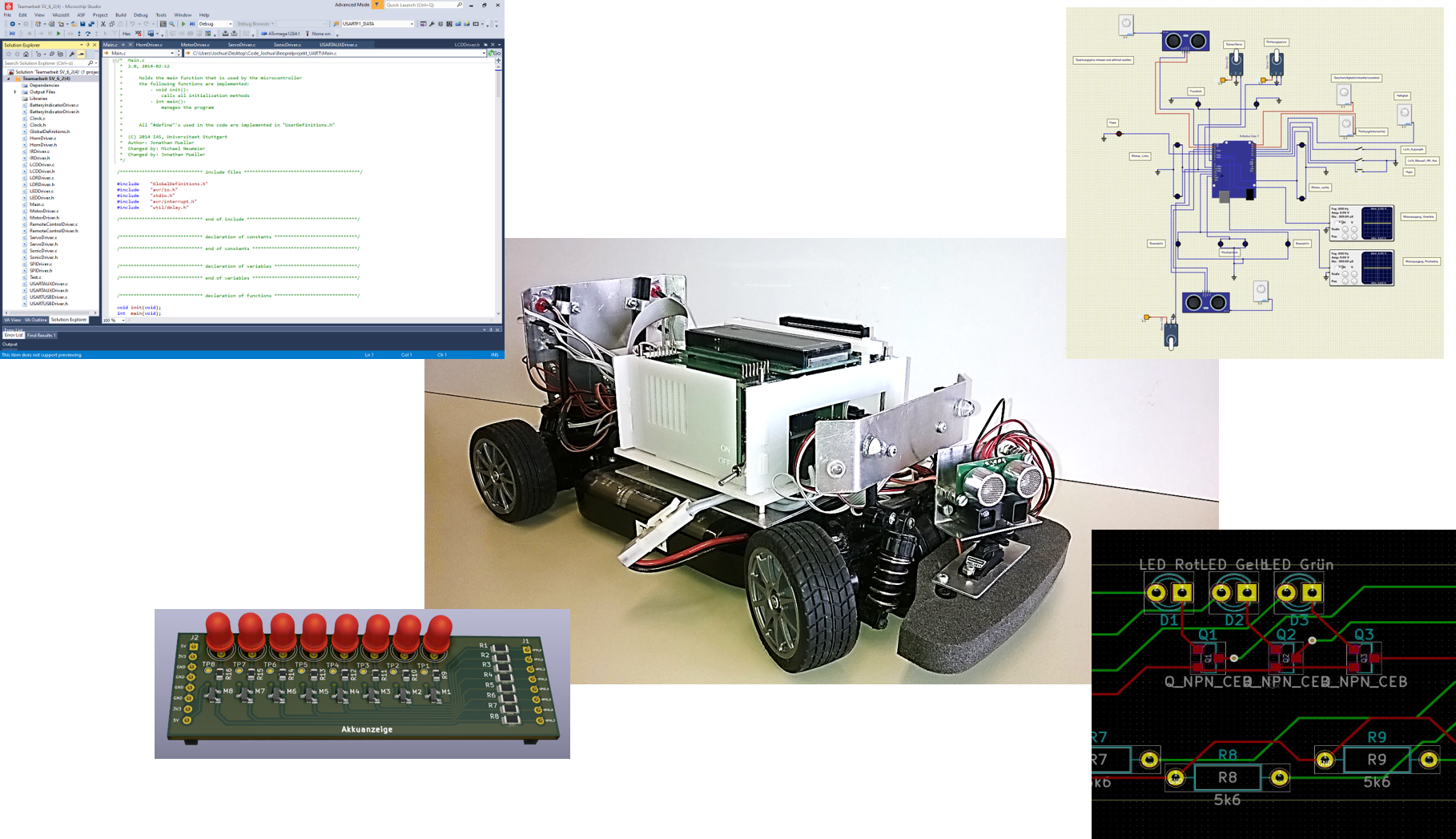This screenshot has width=1456, height=839.
Task: Expand the Output Files tree node
Action: pyautogui.click(x=15, y=92)
